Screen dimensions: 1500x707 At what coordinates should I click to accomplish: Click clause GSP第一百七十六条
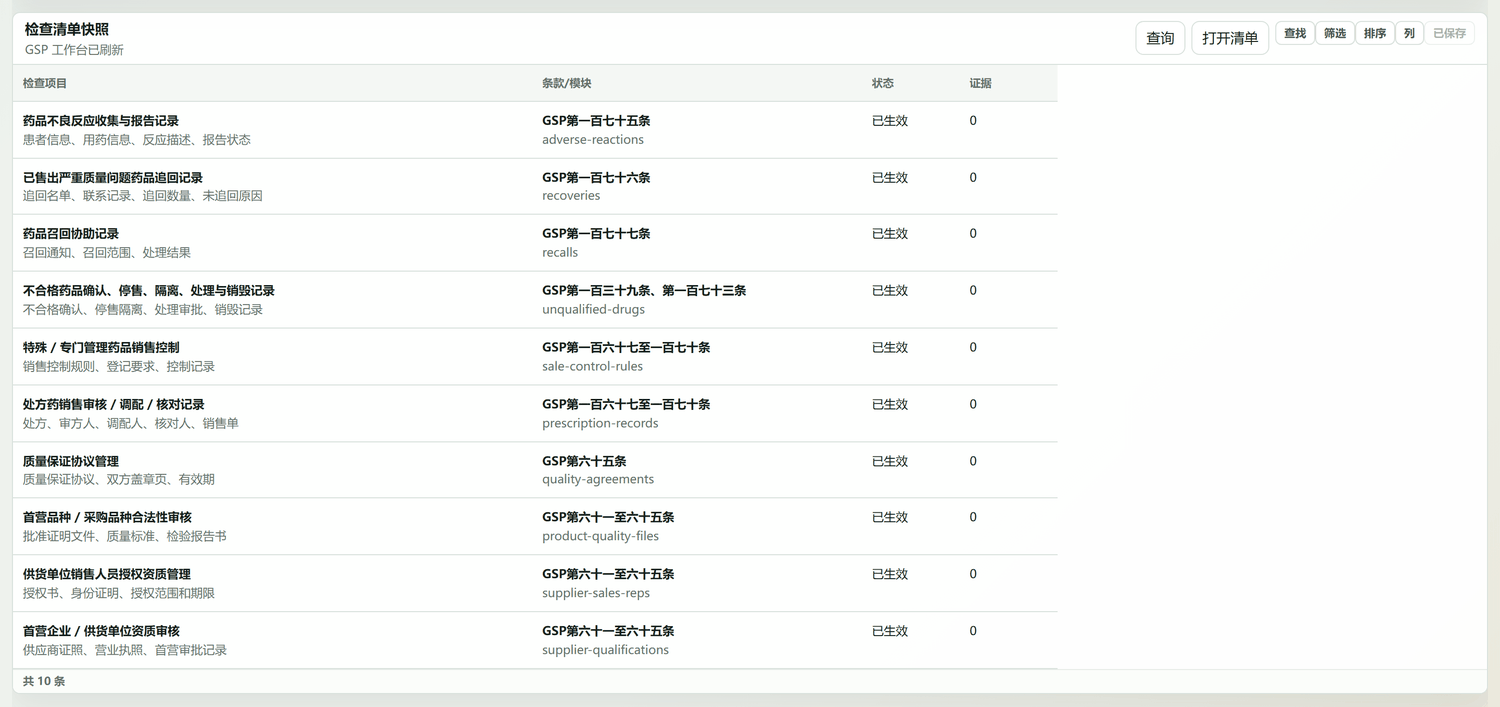[596, 177]
